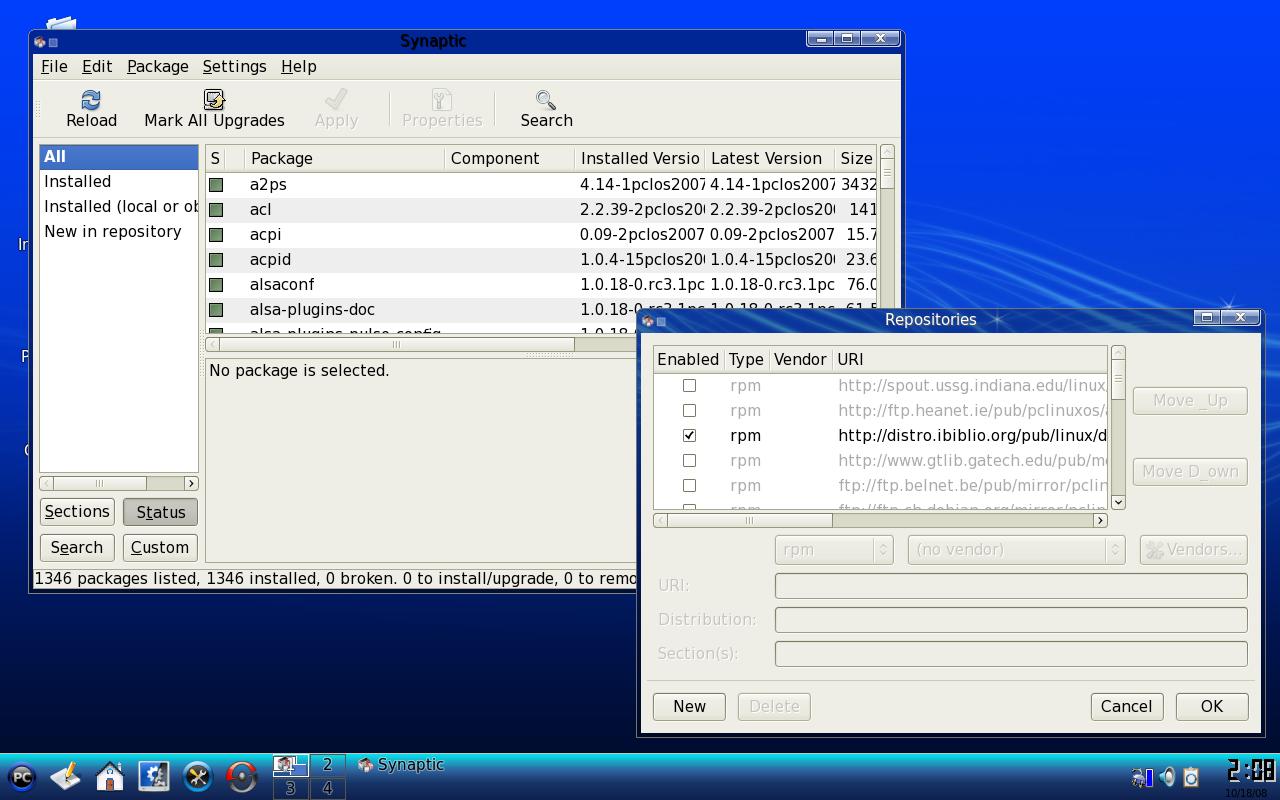The height and width of the screenshot is (800, 1280).
Task: Disable the distro.ibiblio.org repository checkbox
Action: point(689,436)
